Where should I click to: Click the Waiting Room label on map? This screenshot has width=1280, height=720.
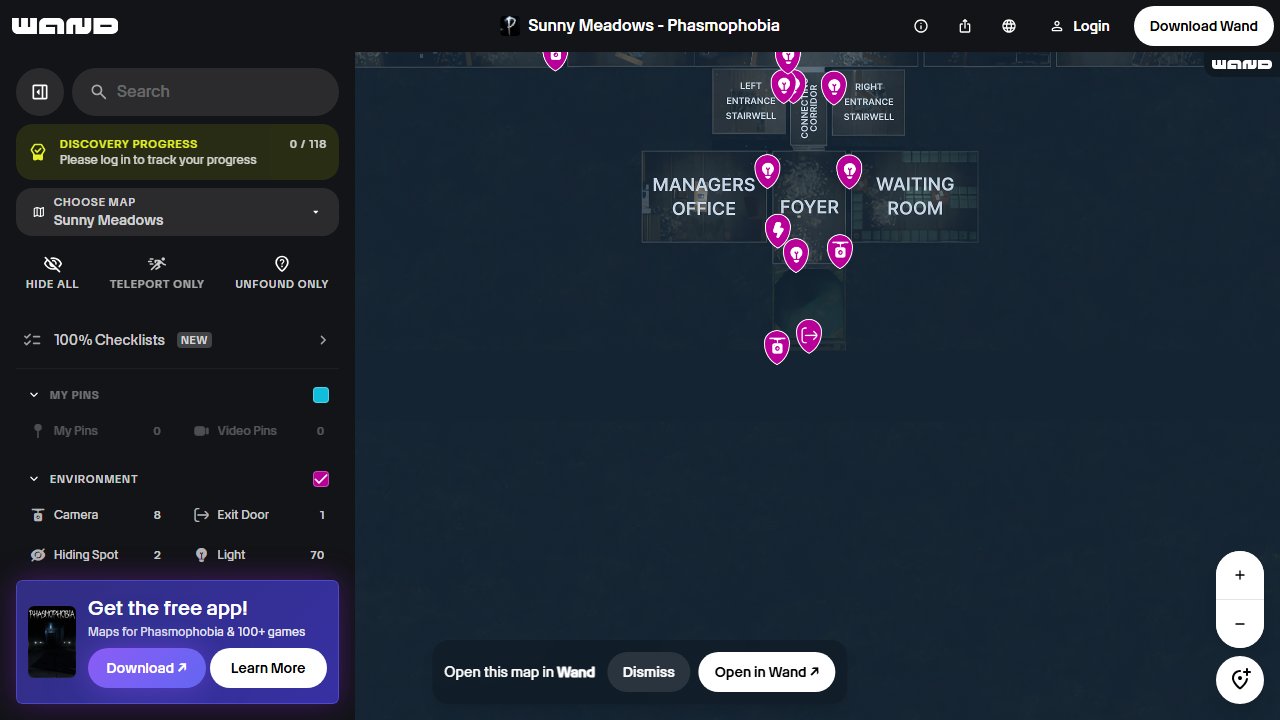pyautogui.click(x=915, y=196)
